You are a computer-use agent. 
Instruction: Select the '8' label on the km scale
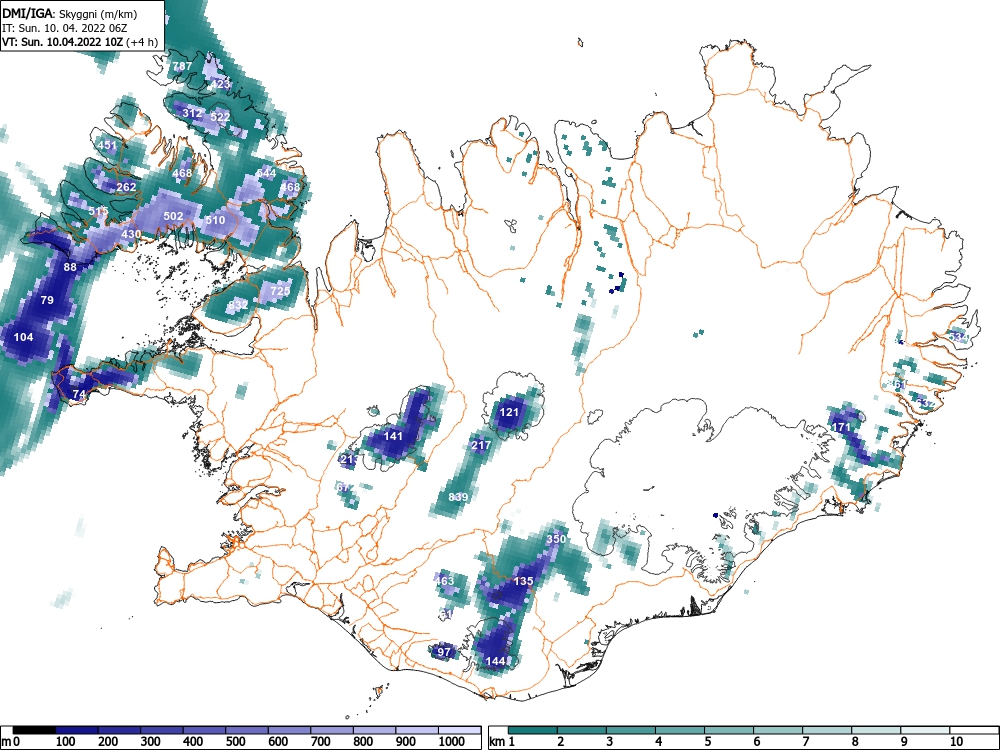coord(855,741)
